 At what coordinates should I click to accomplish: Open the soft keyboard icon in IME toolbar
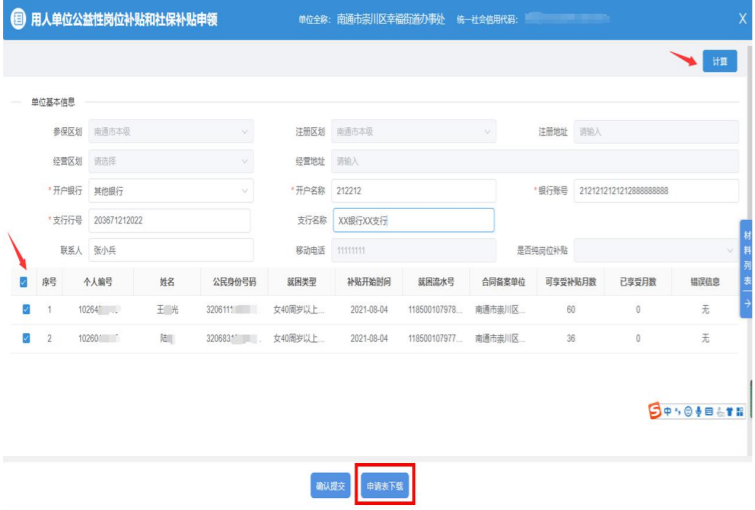tap(710, 411)
